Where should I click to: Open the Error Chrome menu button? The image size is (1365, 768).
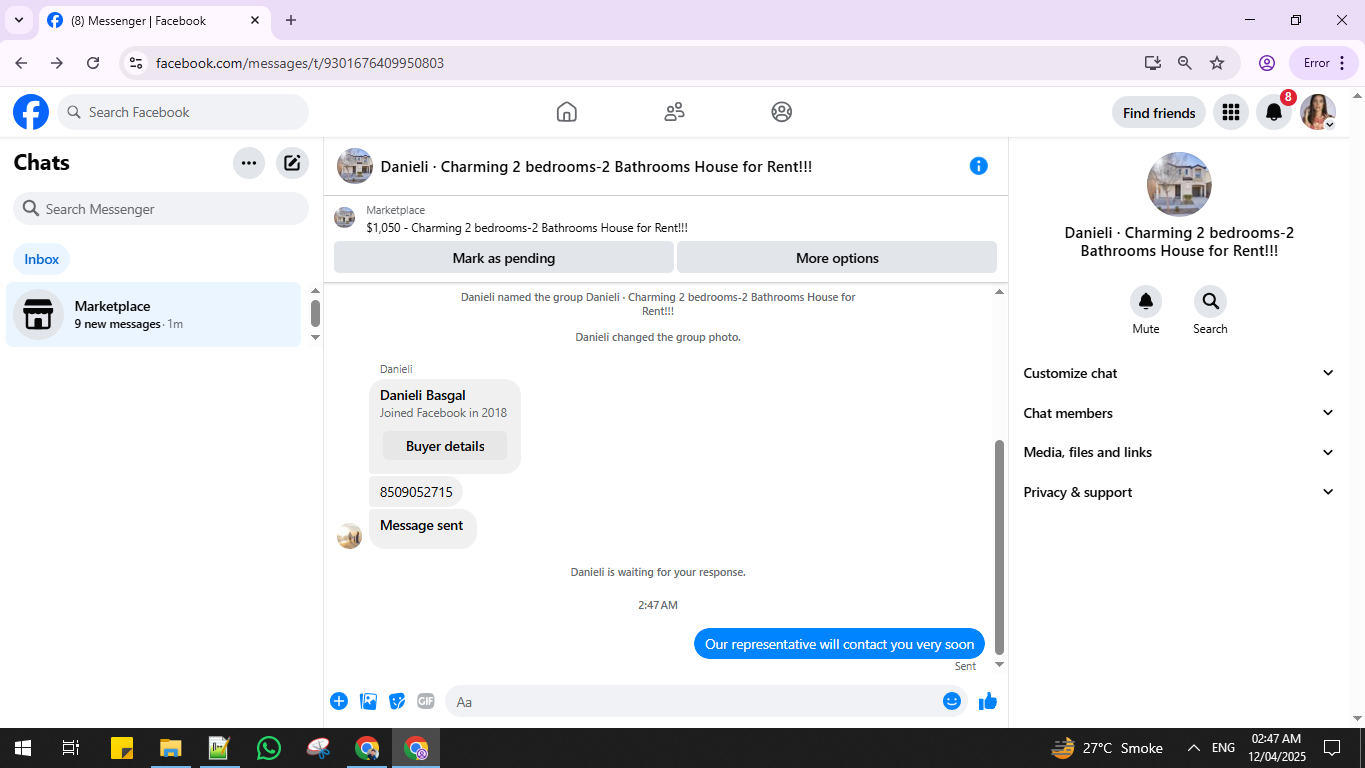coord(1325,63)
